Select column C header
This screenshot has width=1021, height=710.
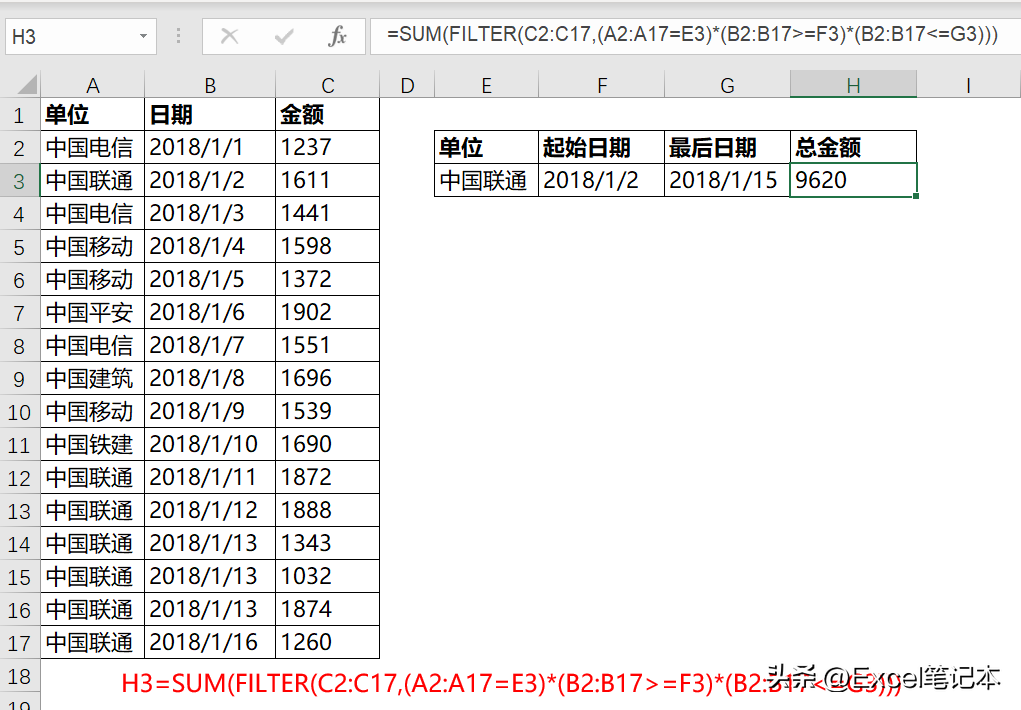(328, 85)
